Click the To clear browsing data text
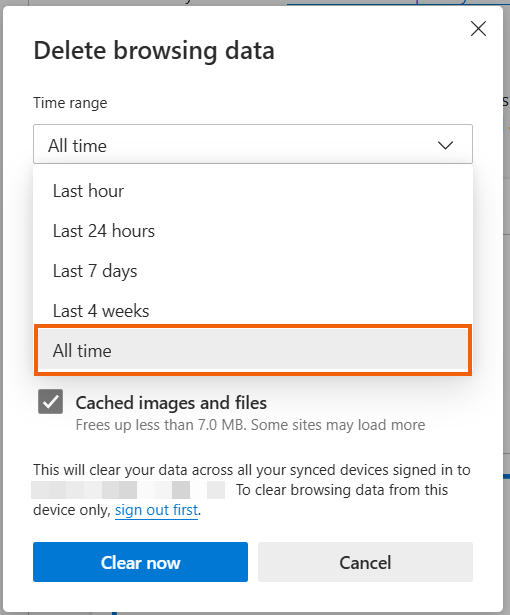The image size is (510, 615). (342, 490)
